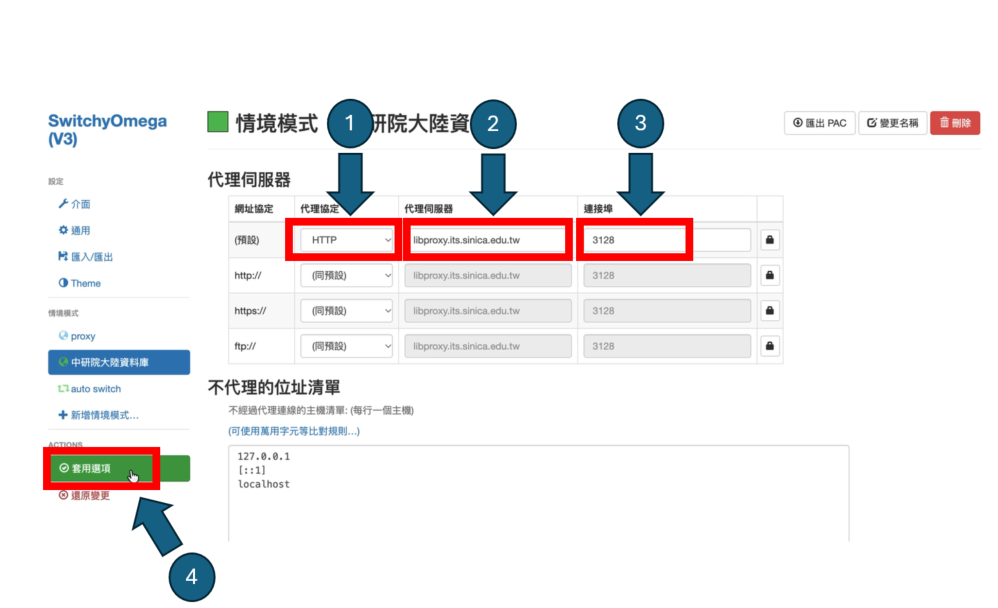Click the save icon beside 匯入/匯出
998x608 pixels.
(63, 256)
